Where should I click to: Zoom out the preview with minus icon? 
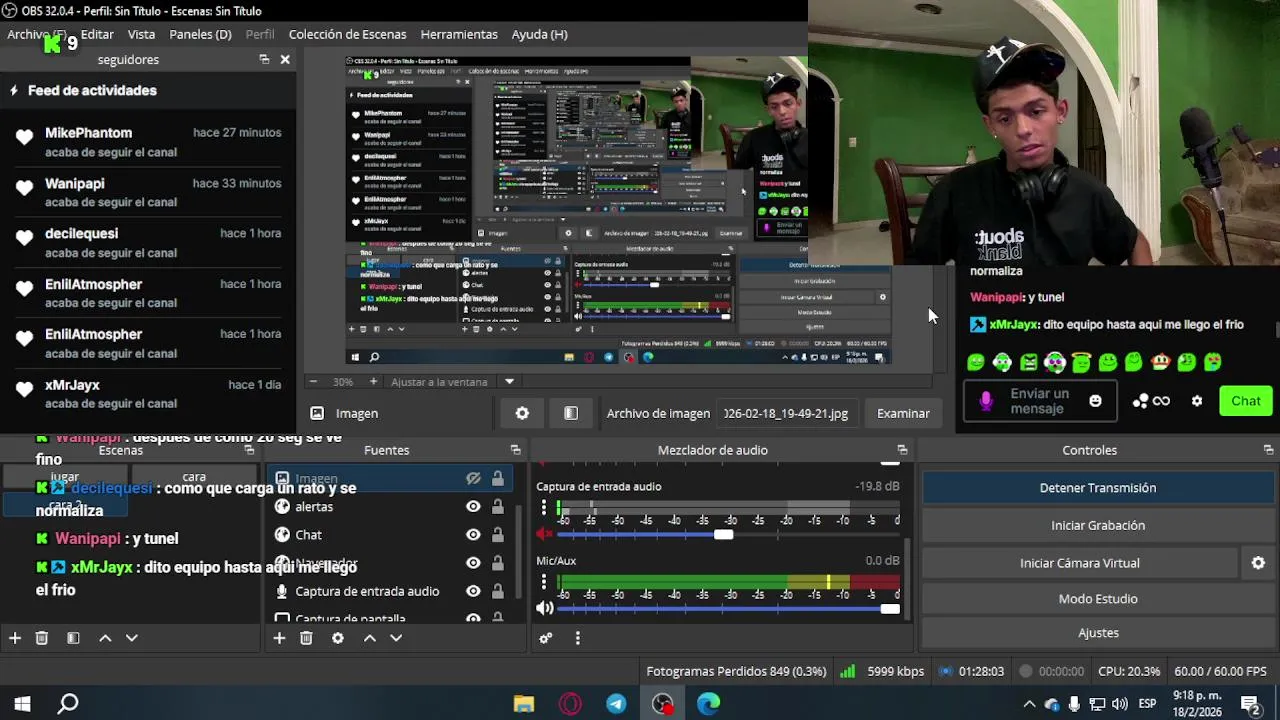(x=313, y=382)
